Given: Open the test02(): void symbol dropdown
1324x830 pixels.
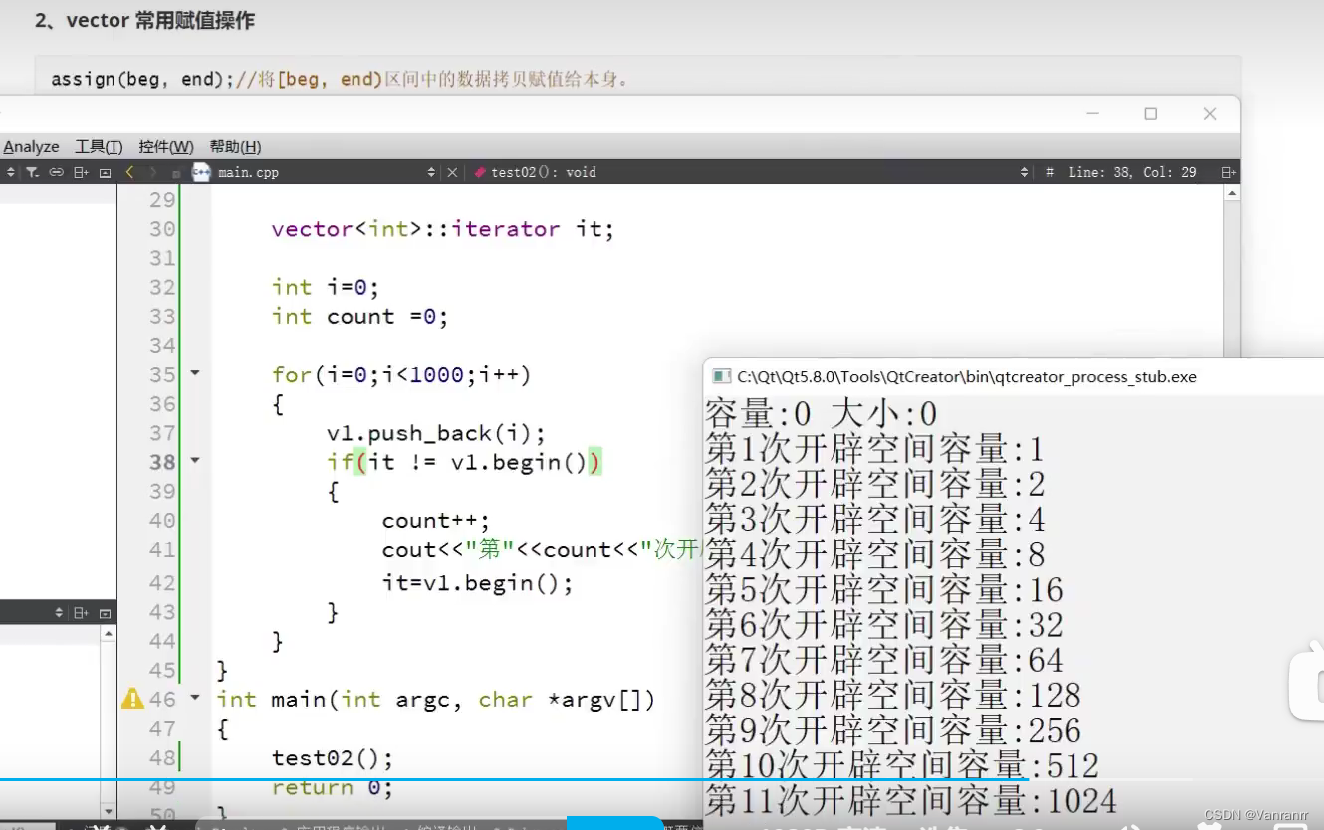Looking at the screenshot, I should click(1024, 172).
